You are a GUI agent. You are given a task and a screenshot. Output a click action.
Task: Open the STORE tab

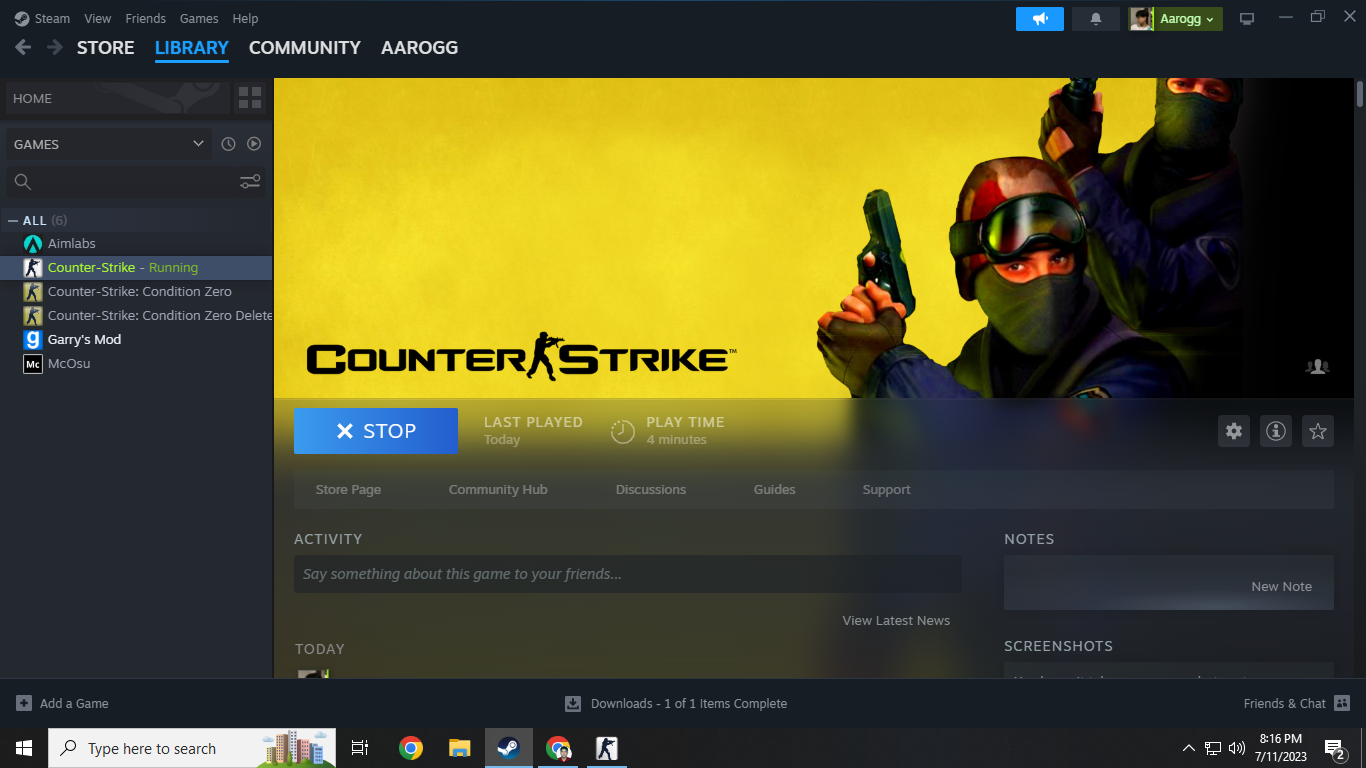pos(105,48)
